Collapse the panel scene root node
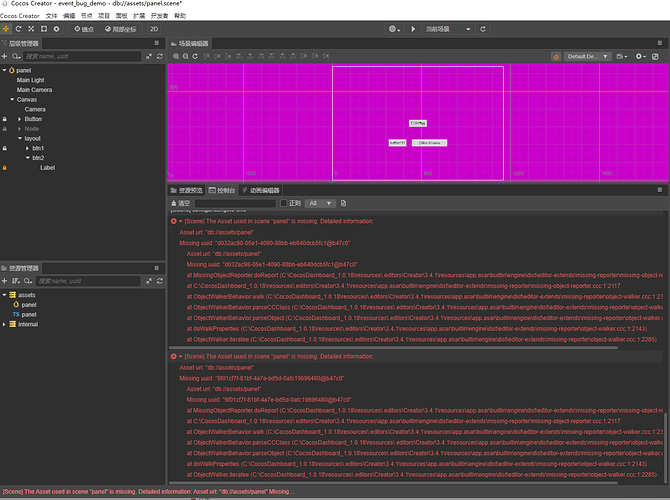This screenshot has width=670, height=500. pyautogui.click(x=4, y=70)
